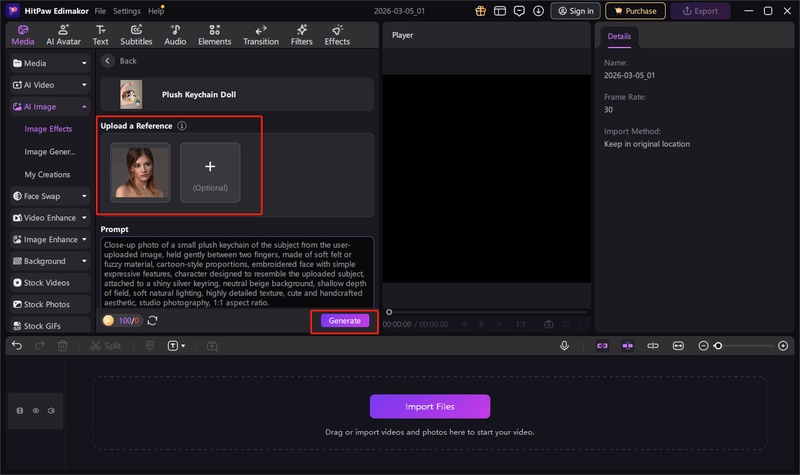
Task: Open the Settings menu
Action: click(x=127, y=10)
